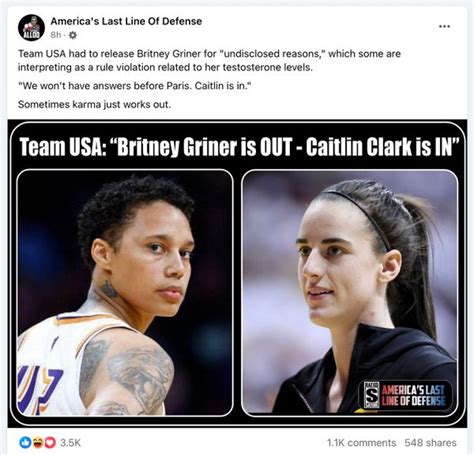Click the gear audience icon beside 8h

72,35
